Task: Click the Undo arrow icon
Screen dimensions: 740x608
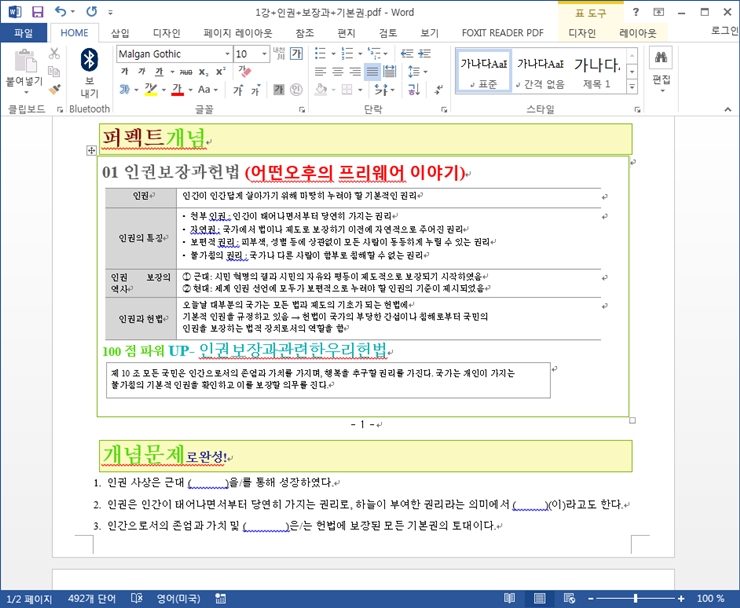Action: click(x=60, y=11)
